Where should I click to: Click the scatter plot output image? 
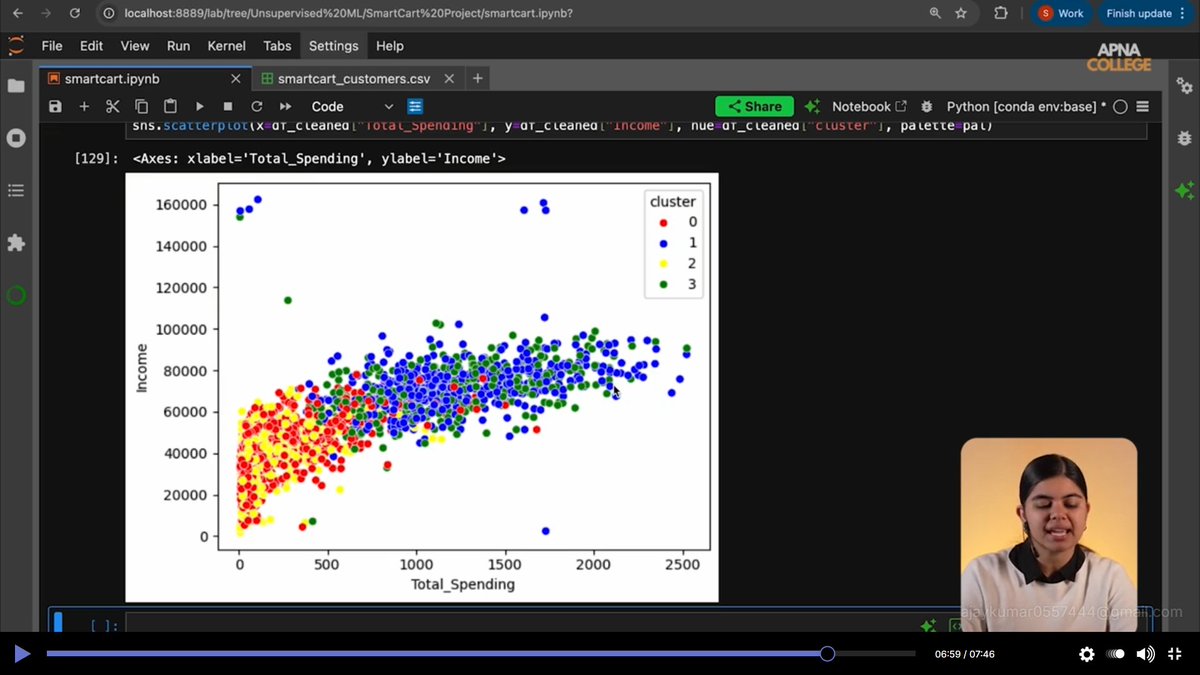pyautogui.click(x=422, y=387)
